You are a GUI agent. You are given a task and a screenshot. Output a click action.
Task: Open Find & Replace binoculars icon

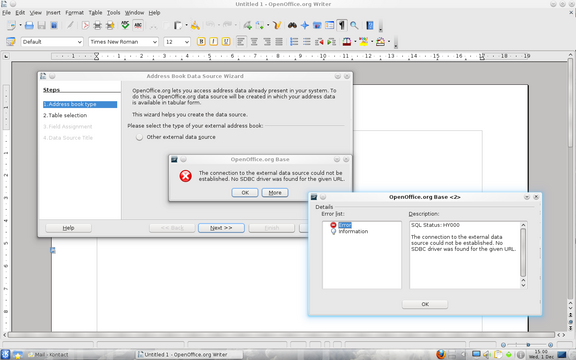[292, 25]
